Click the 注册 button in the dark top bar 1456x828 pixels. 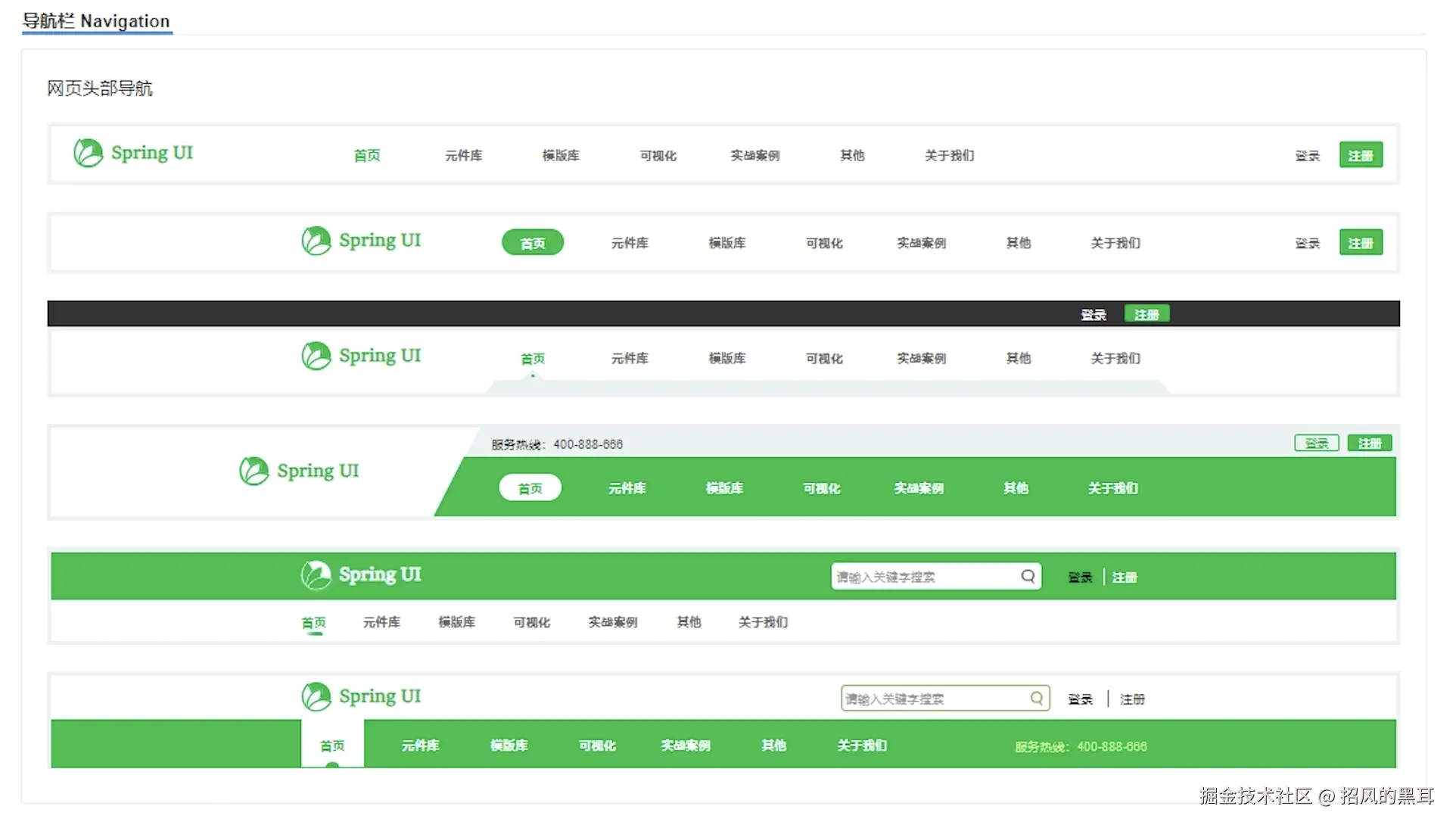coord(1146,314)
